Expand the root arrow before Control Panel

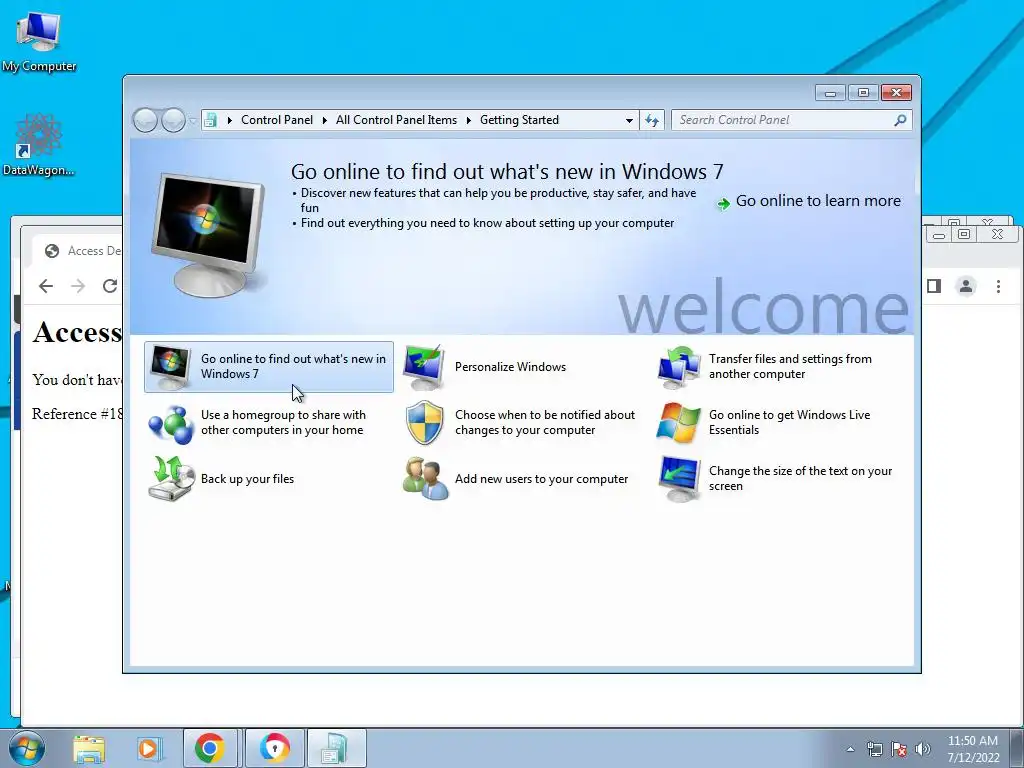pos(229,120)
